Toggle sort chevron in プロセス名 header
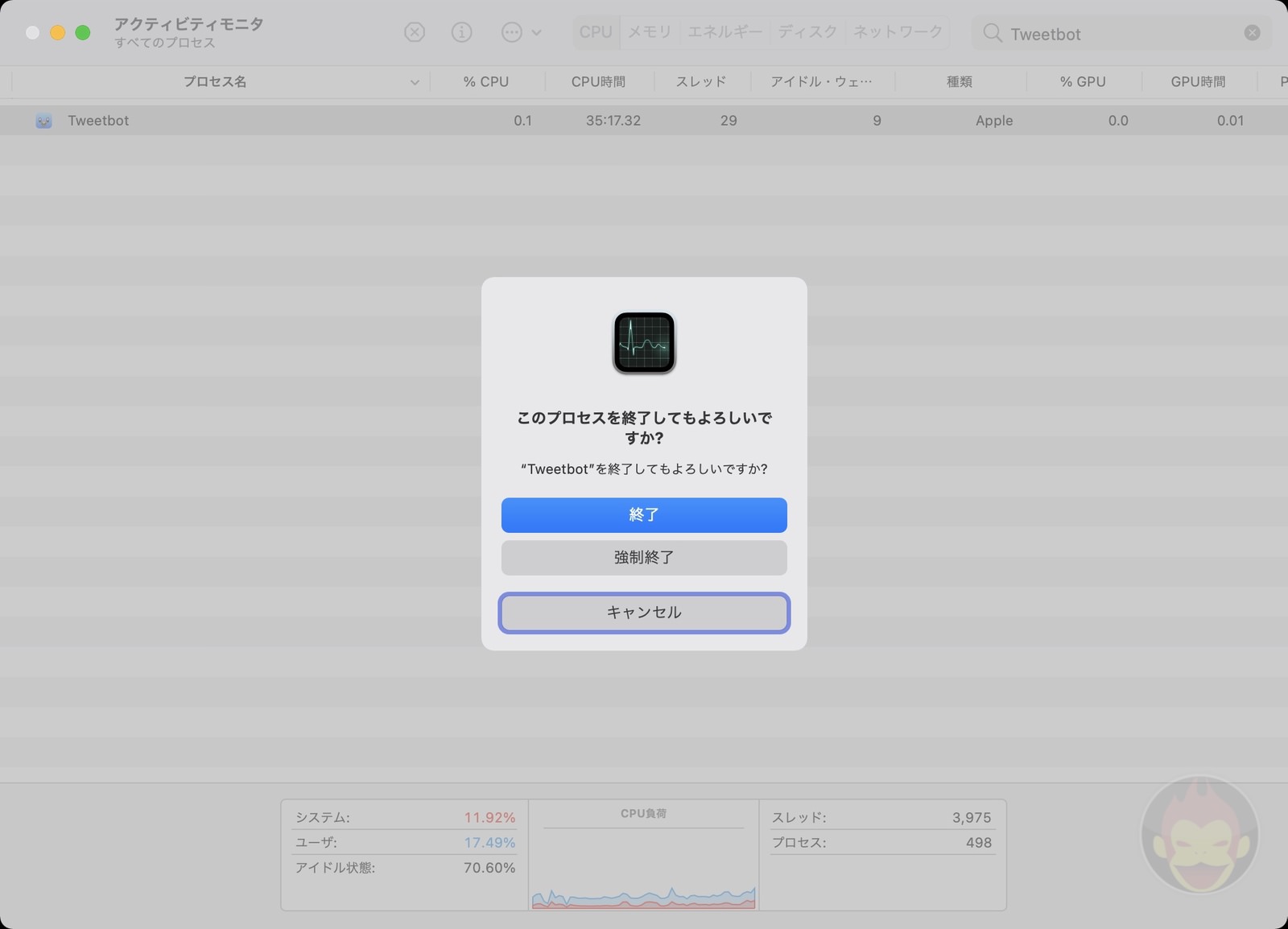Image resolution: width=1288 pixels, height=929 pixels. coord(415,82)
